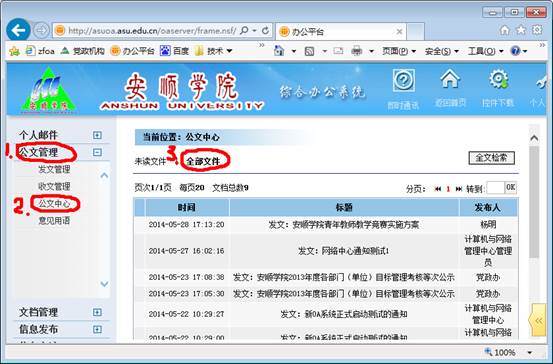Open the 安全(S) menu
The image size is (553, 364).
click(x=442, y=51)
